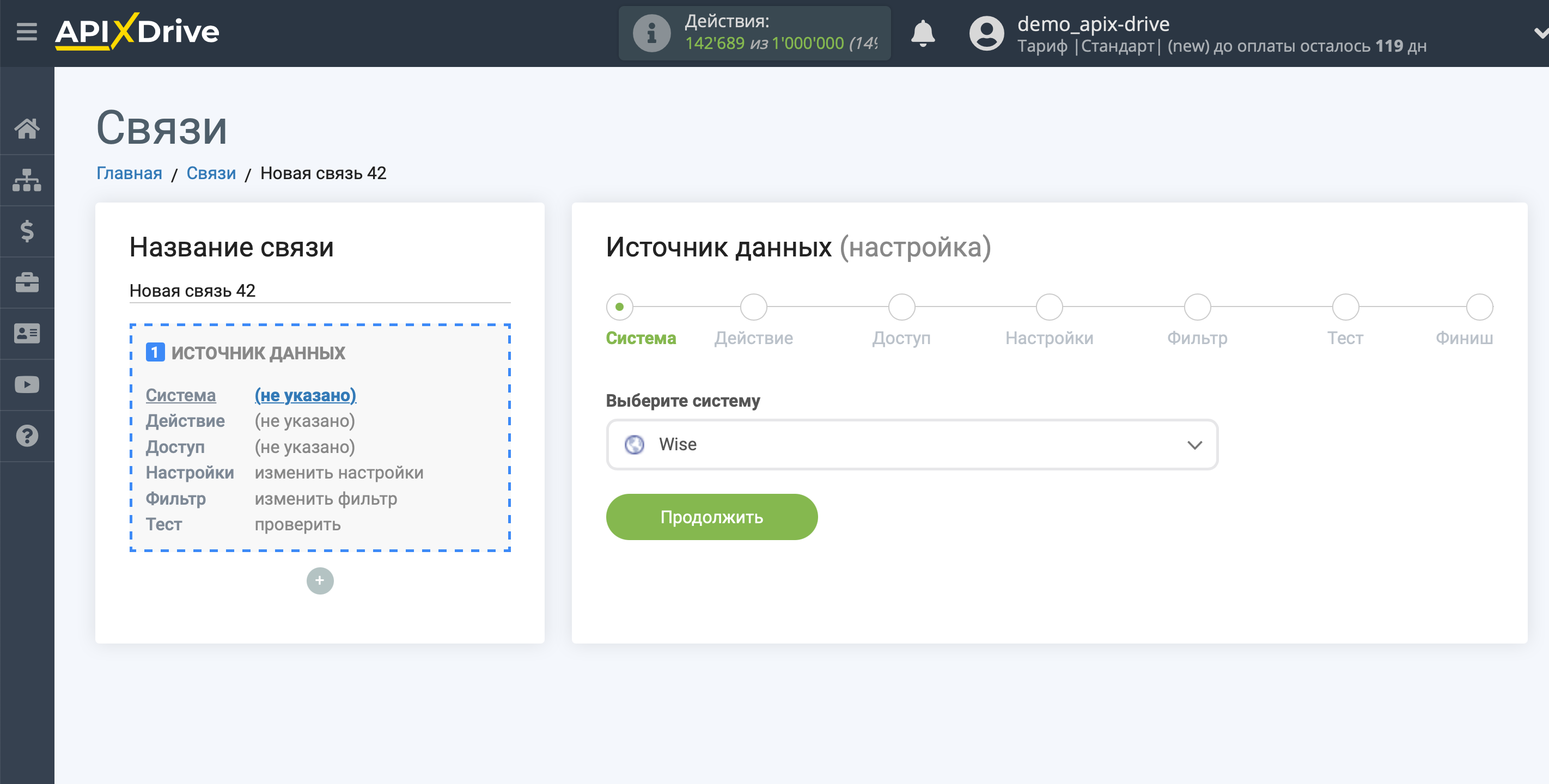Select the Настройки step circle
This screenshot has height=784, width=1549.
pyautogui.click(x=1050, y=307)
